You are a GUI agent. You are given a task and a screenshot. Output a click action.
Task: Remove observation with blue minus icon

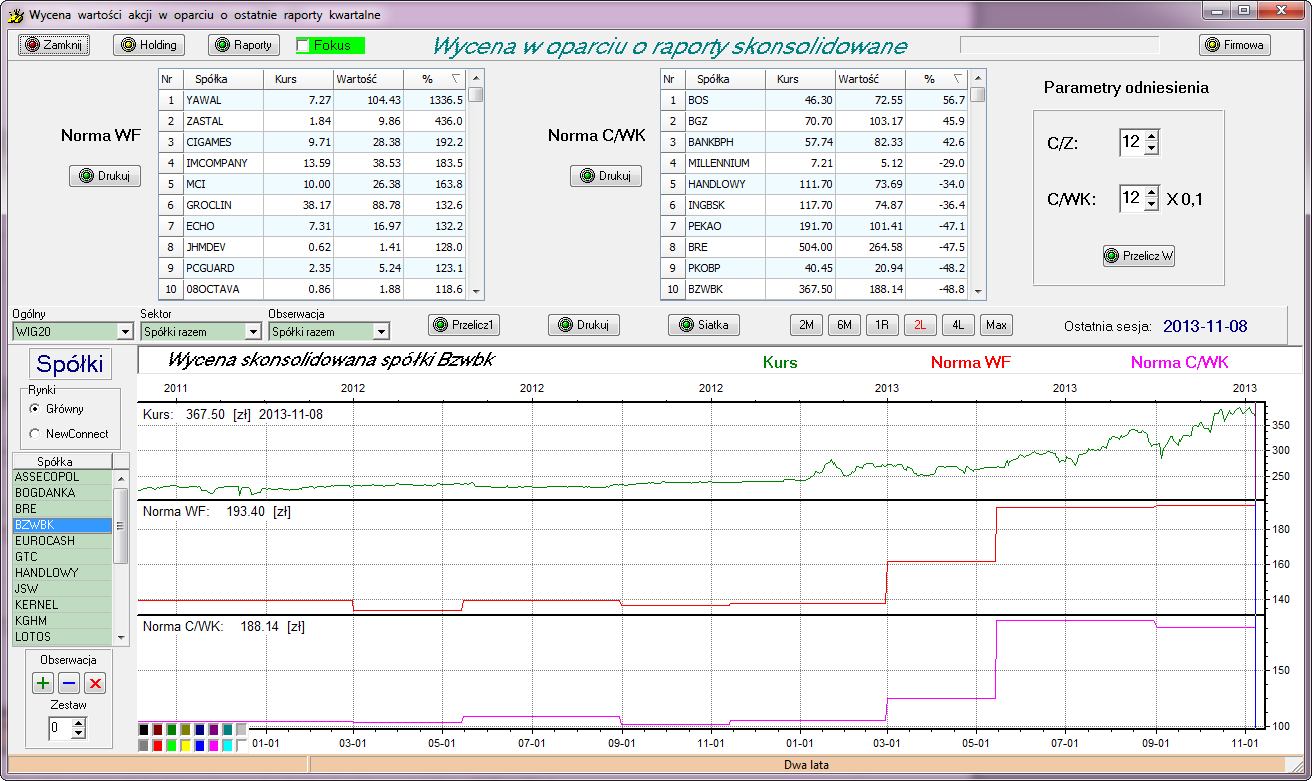69,683
